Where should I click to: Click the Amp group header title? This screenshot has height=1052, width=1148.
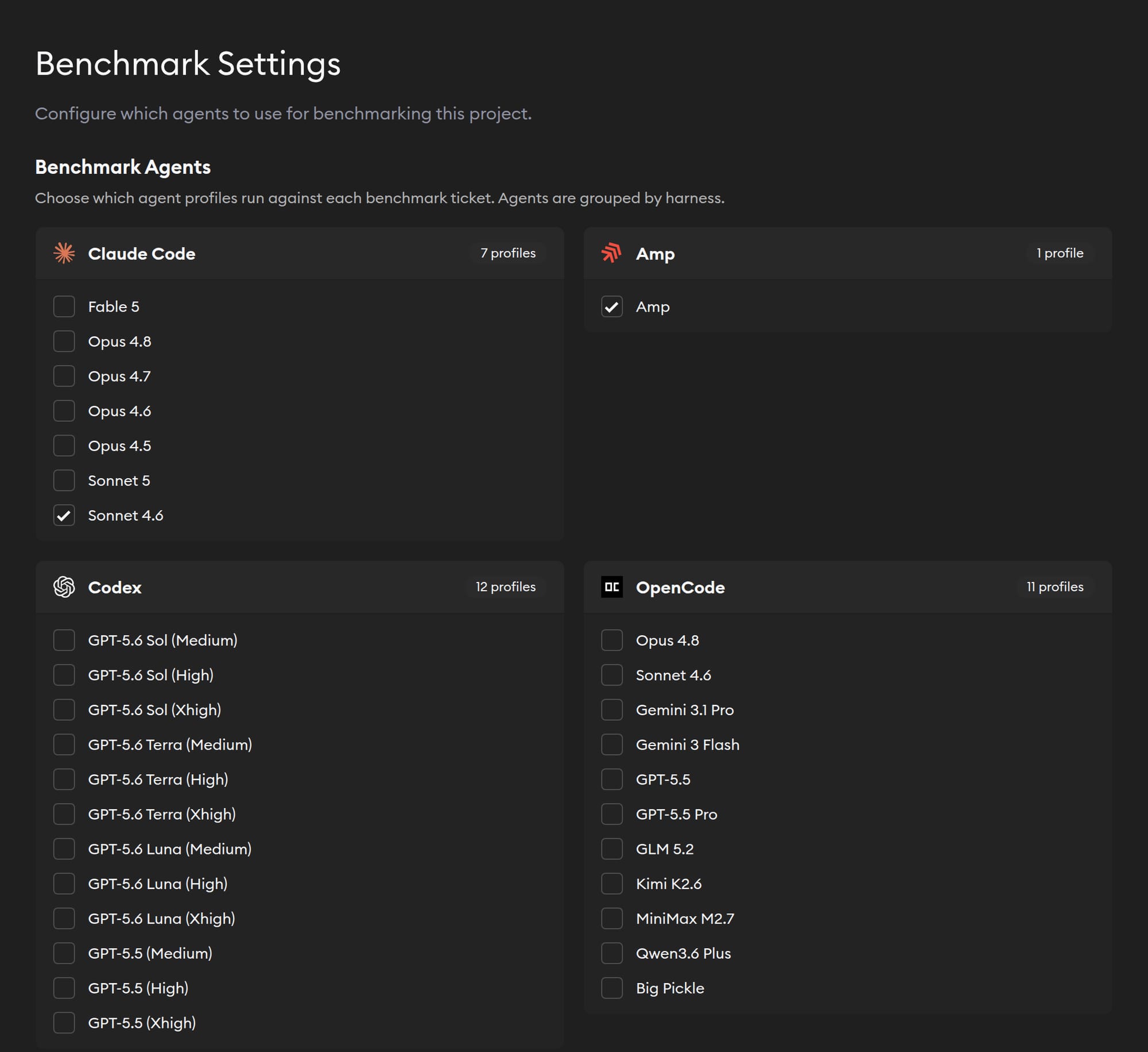pos(655,254)
